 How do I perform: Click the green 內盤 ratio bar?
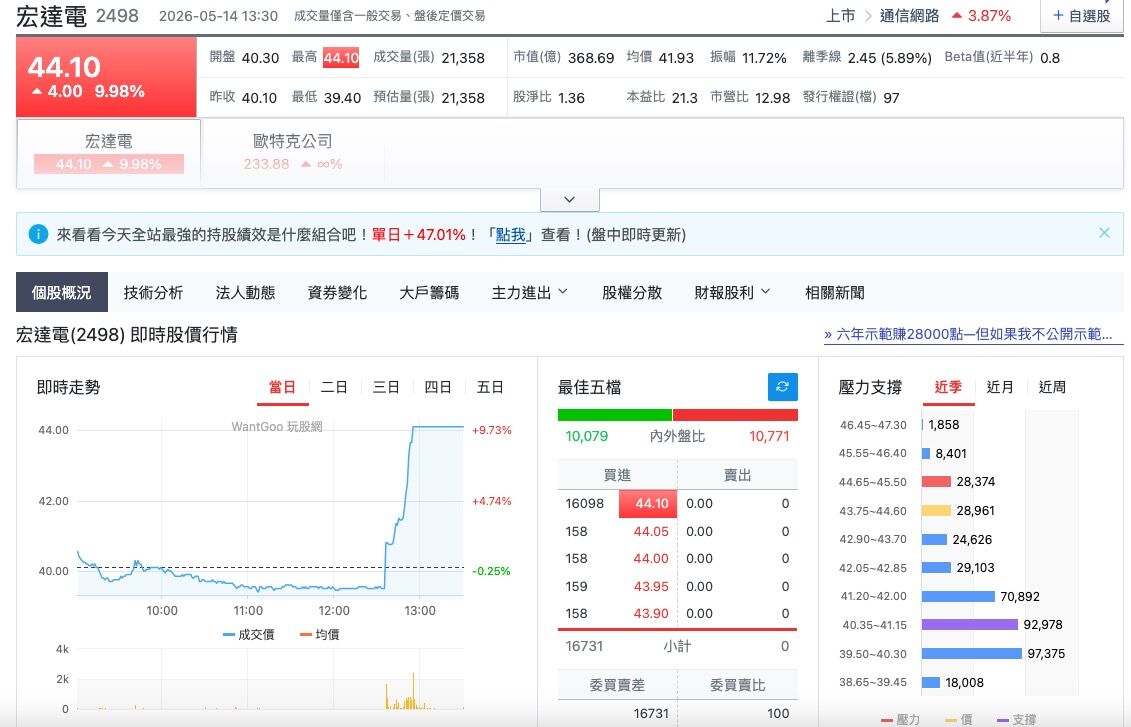pos(615,415)
